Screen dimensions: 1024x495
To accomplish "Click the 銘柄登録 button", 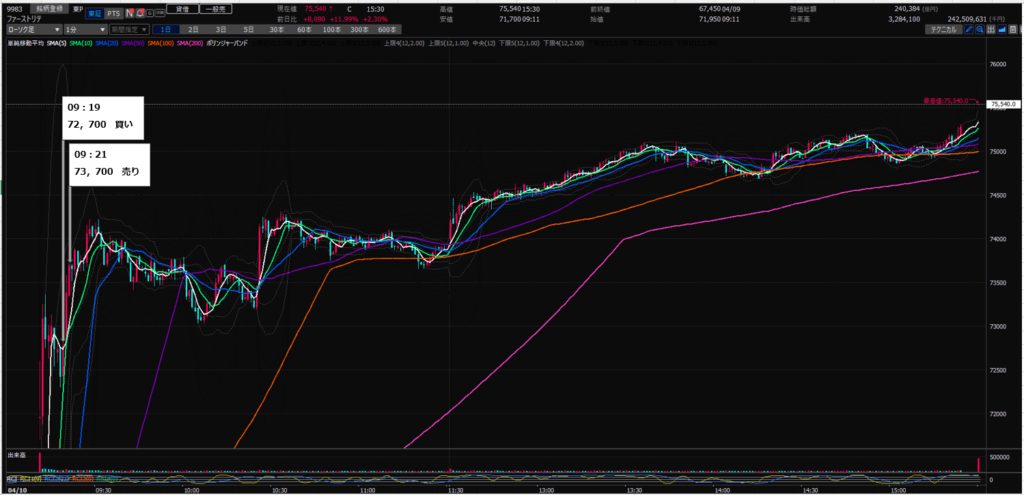I will pyautogui.click(x=49, y=8).
